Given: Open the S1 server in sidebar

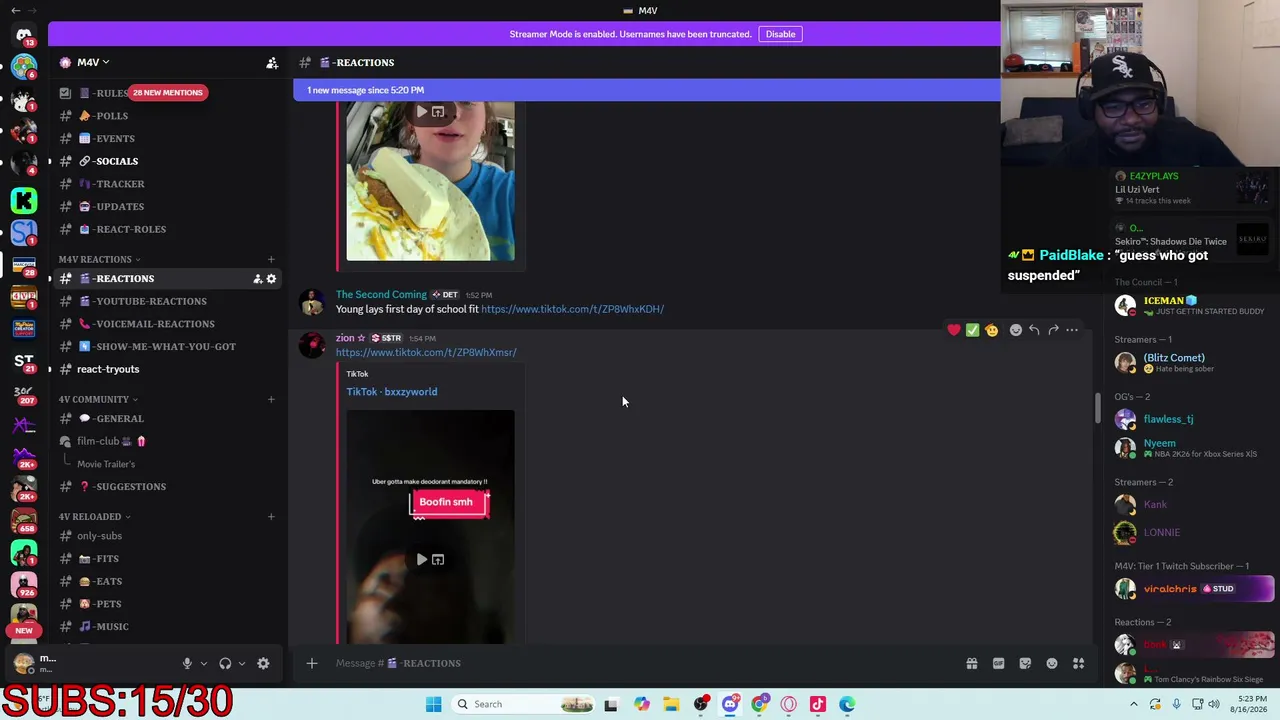Looking at the screenshot, I should (x=24, y=232).
